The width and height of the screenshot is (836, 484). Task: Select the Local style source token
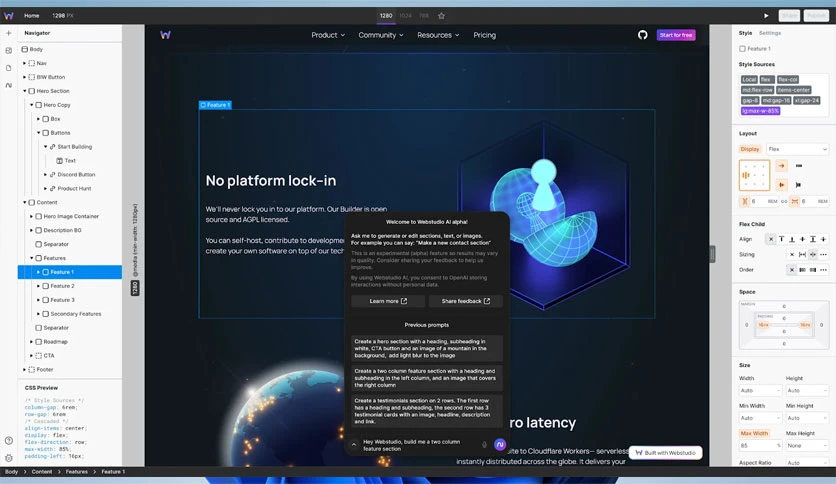749,79
